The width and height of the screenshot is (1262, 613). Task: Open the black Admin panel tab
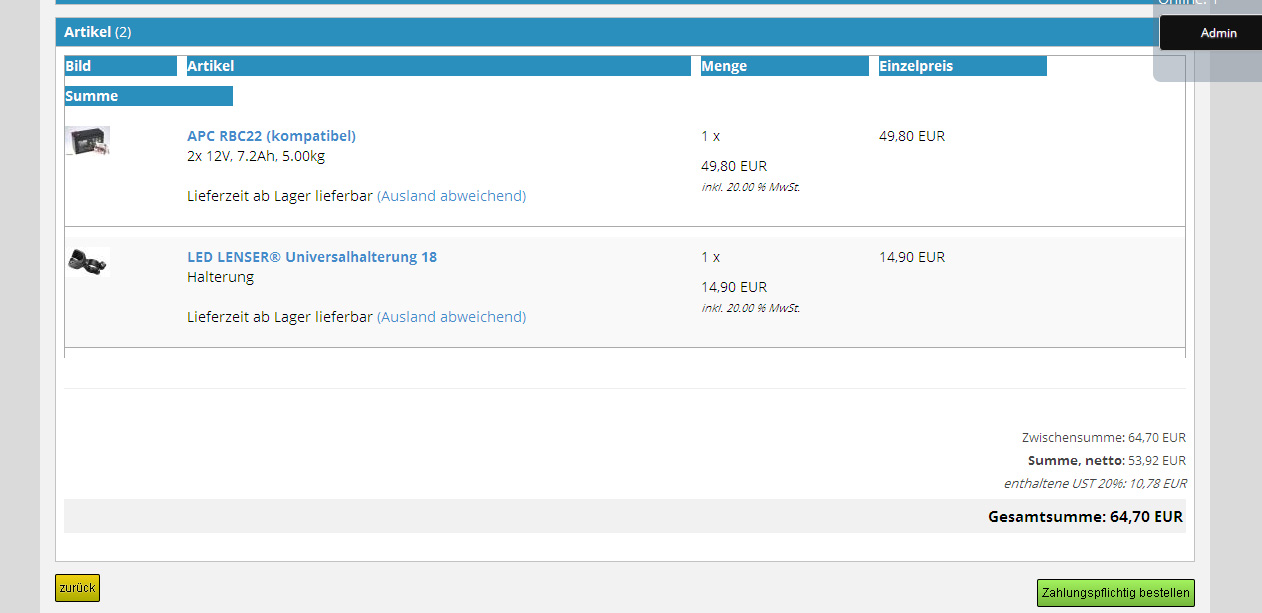1217,33
